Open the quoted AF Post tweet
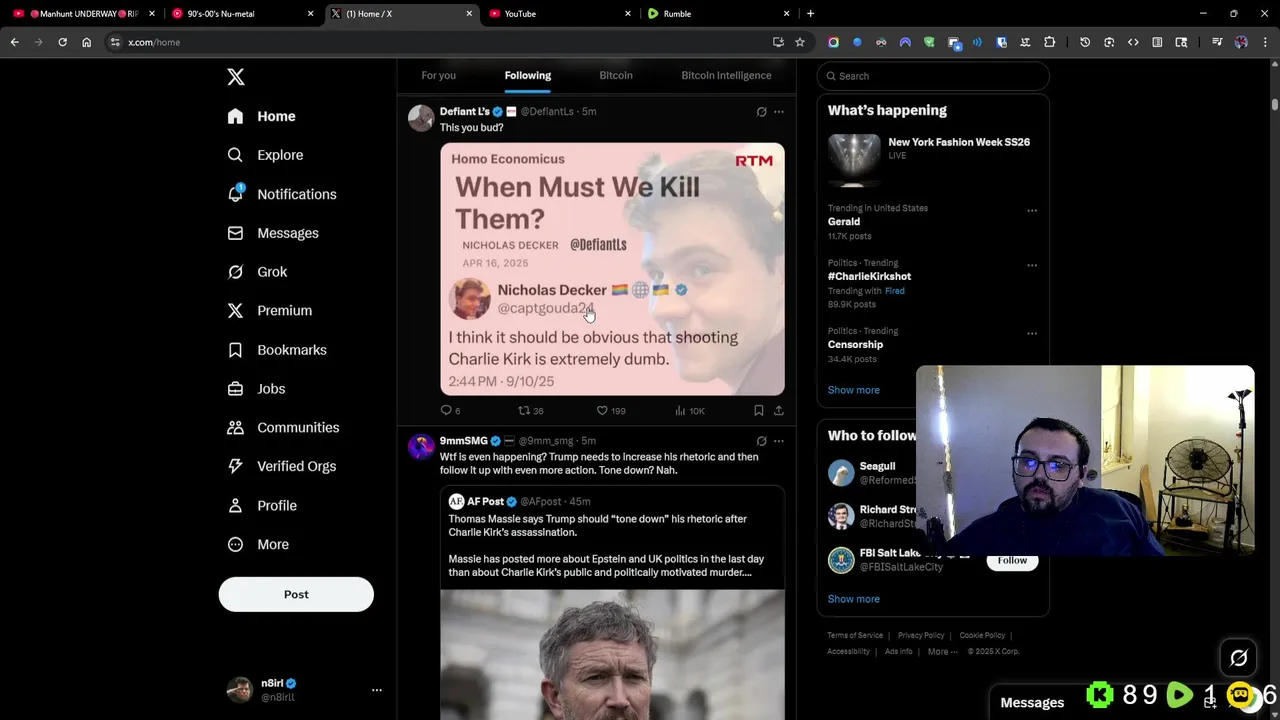The height and width of the screenshot is (720, 1280). point(612,602)
